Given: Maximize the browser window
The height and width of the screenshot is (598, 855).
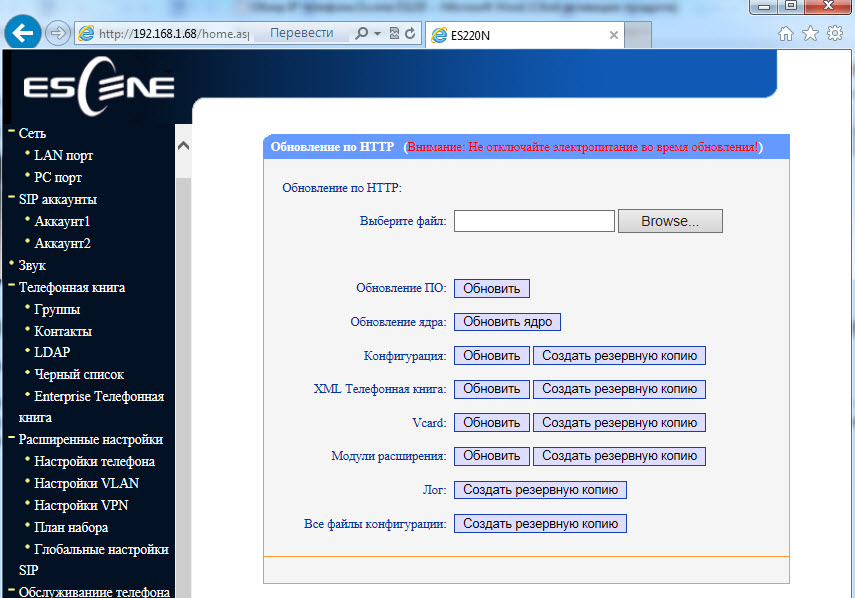Looking at the screenshot, I should tap(790, 7).
